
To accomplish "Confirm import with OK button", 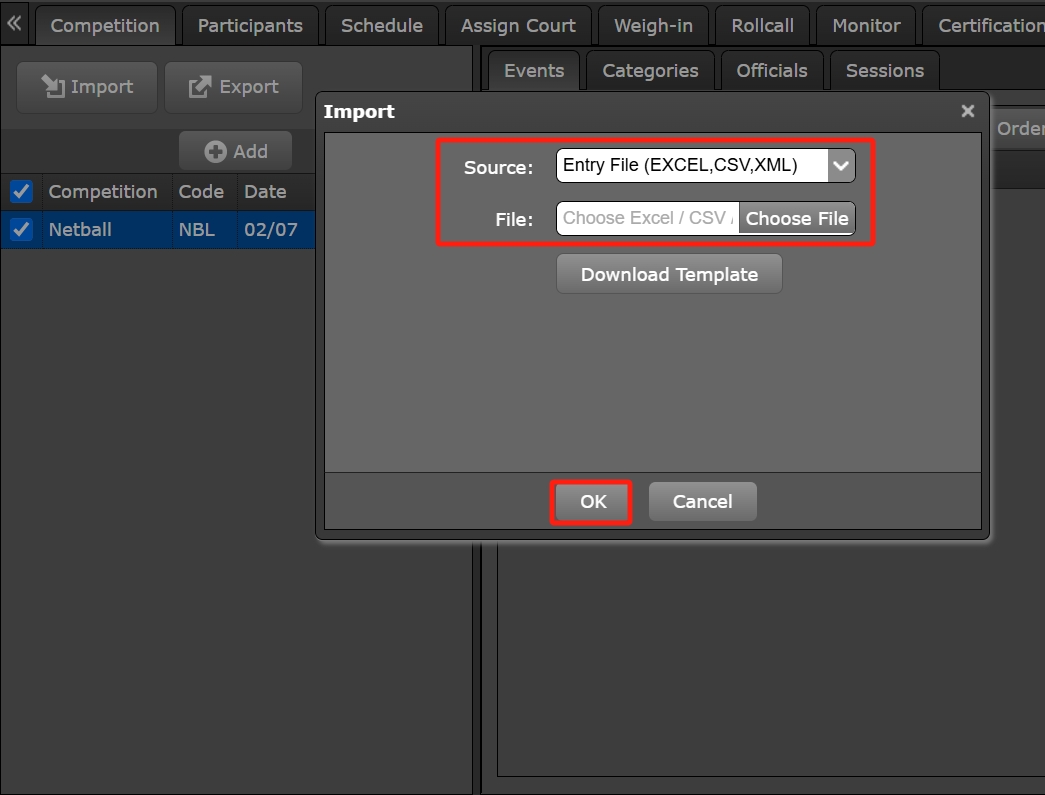I will click(592, 501).
